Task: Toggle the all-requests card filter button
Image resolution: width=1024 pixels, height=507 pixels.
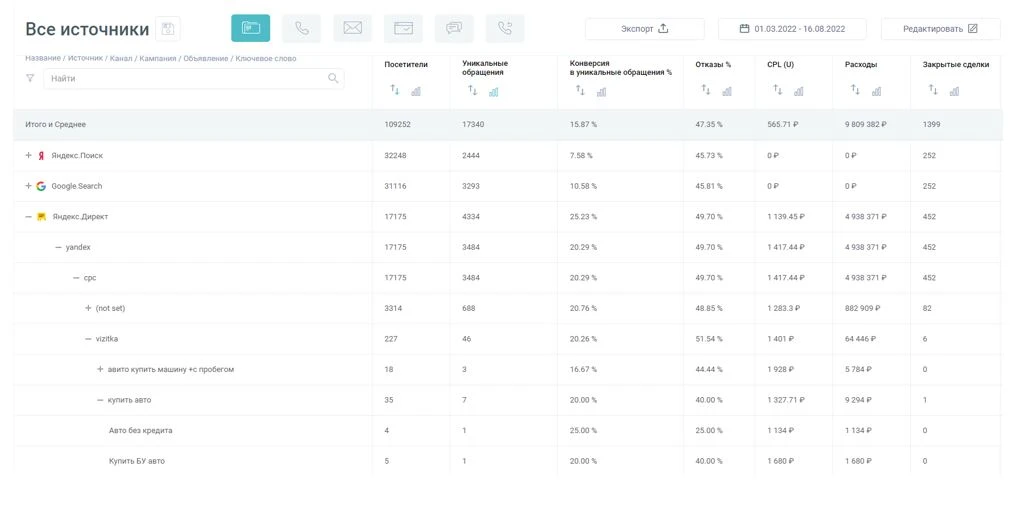Action: tap(250, 29)
